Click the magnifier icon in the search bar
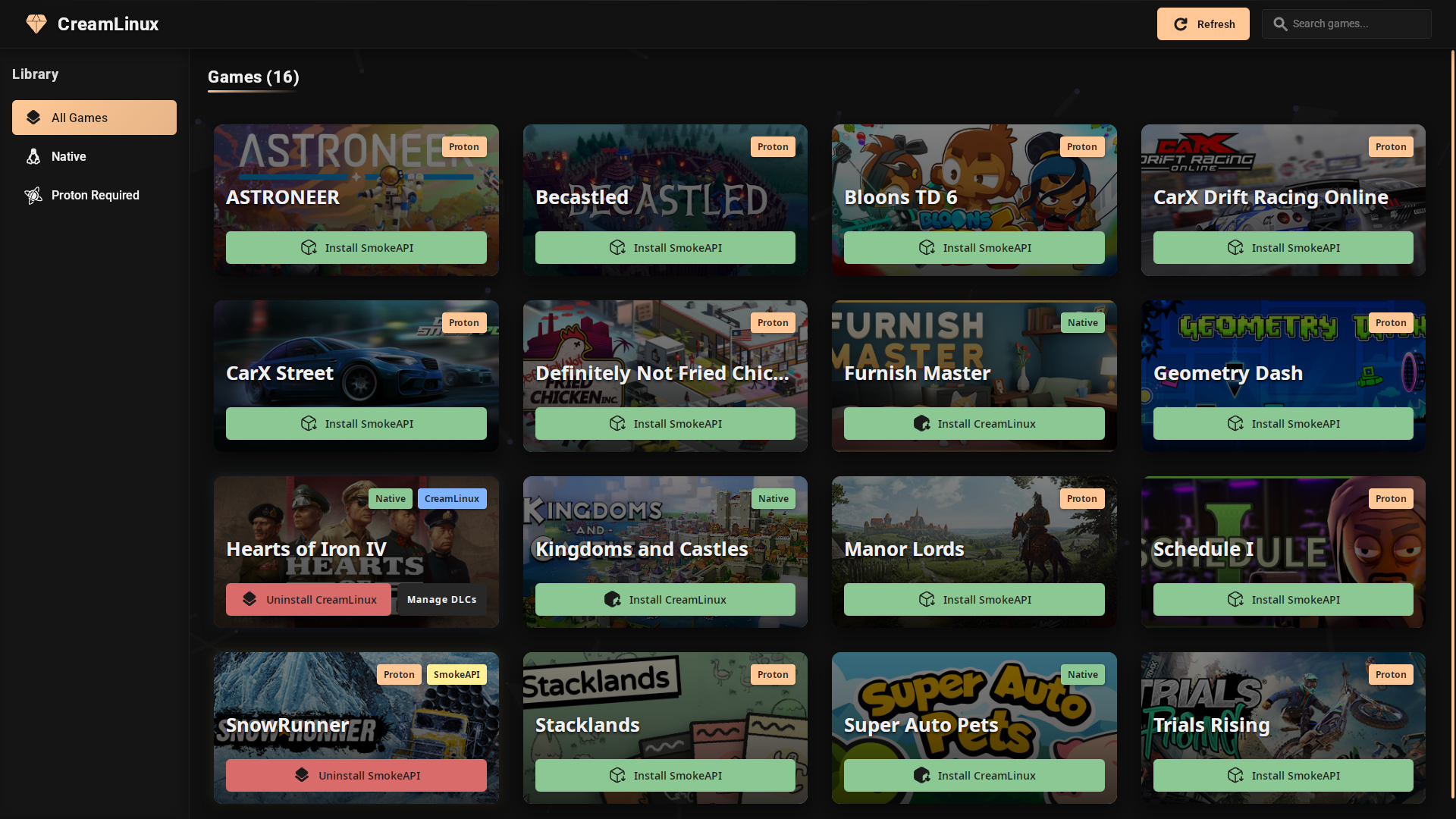Screen dimensions: 1456x819 [1280, 24]
